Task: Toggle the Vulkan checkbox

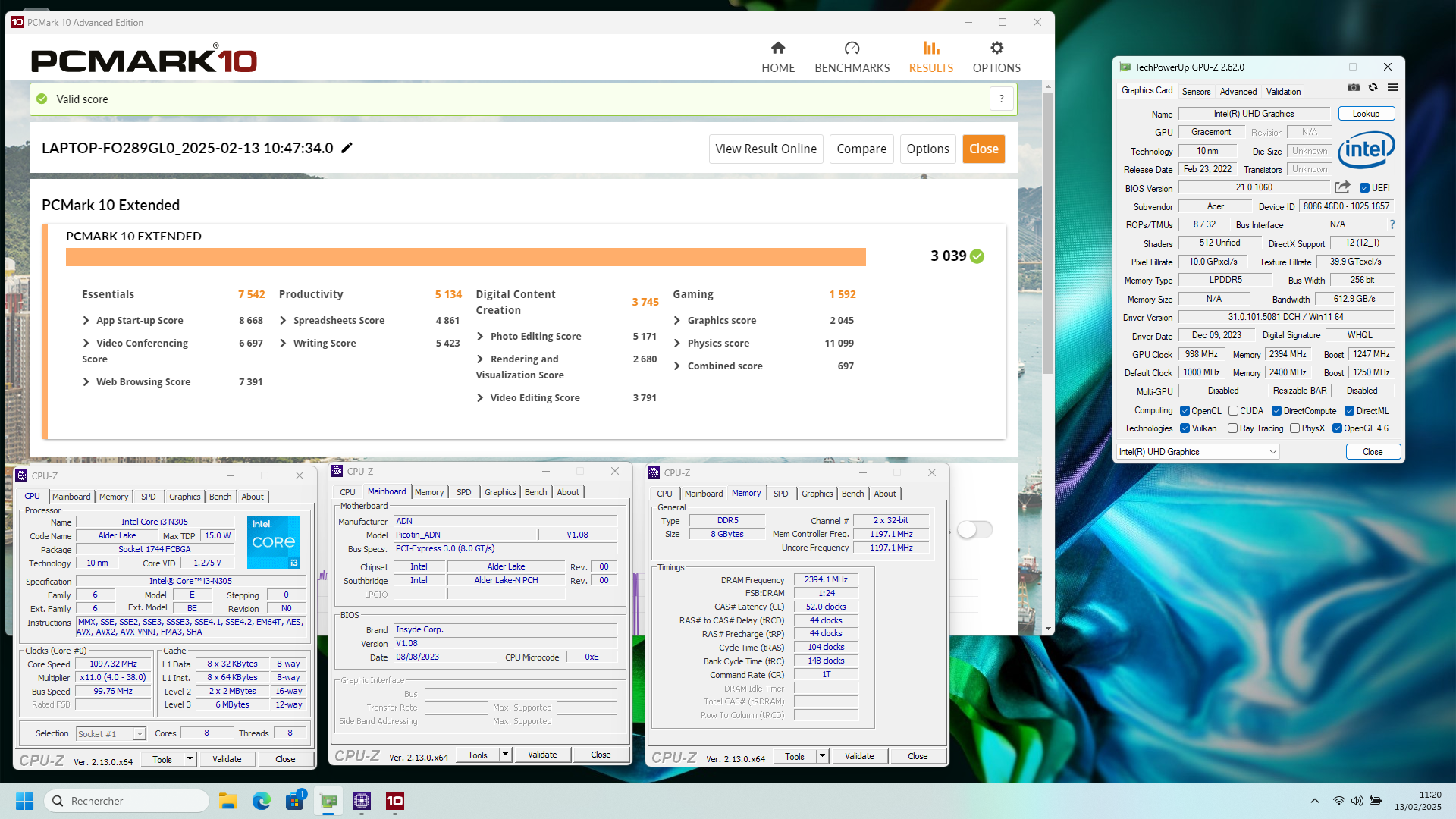Action: pyautogui.click(x=1185, y=428)
